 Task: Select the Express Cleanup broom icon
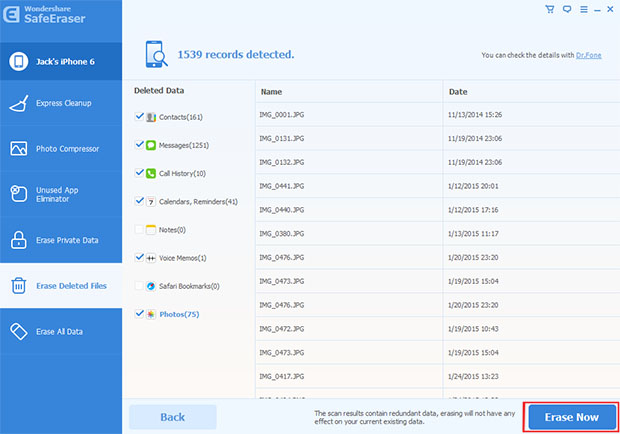click(x=18, y=102)
